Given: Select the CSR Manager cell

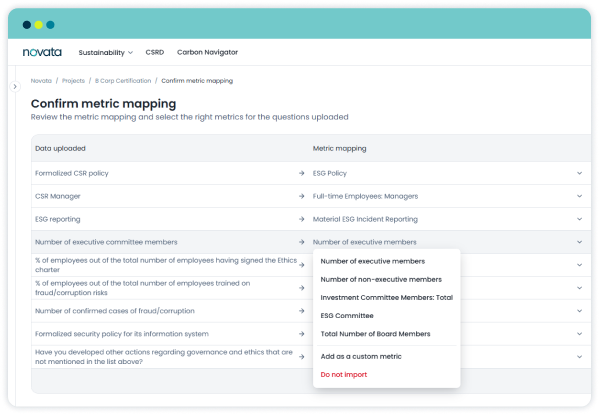Looking at the screenshot, I should pos(58,196).
